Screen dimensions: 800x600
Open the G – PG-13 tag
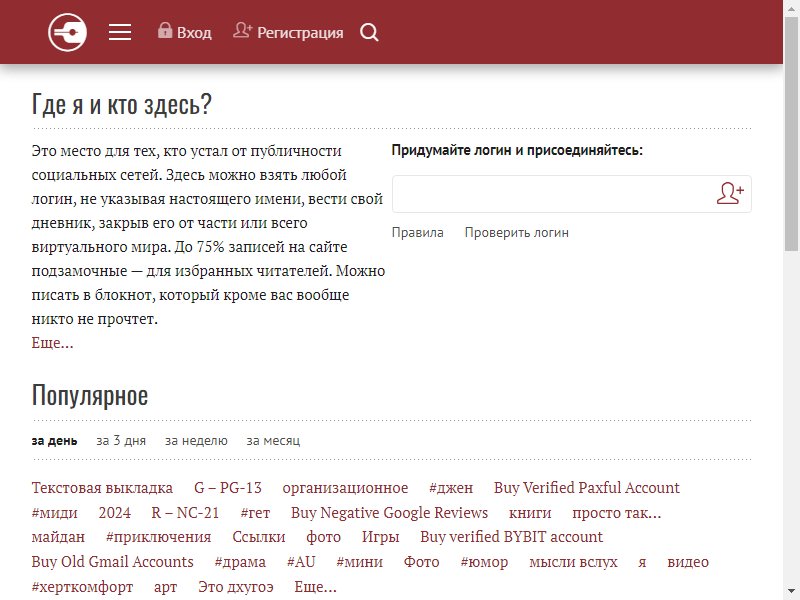coord(228,488)
